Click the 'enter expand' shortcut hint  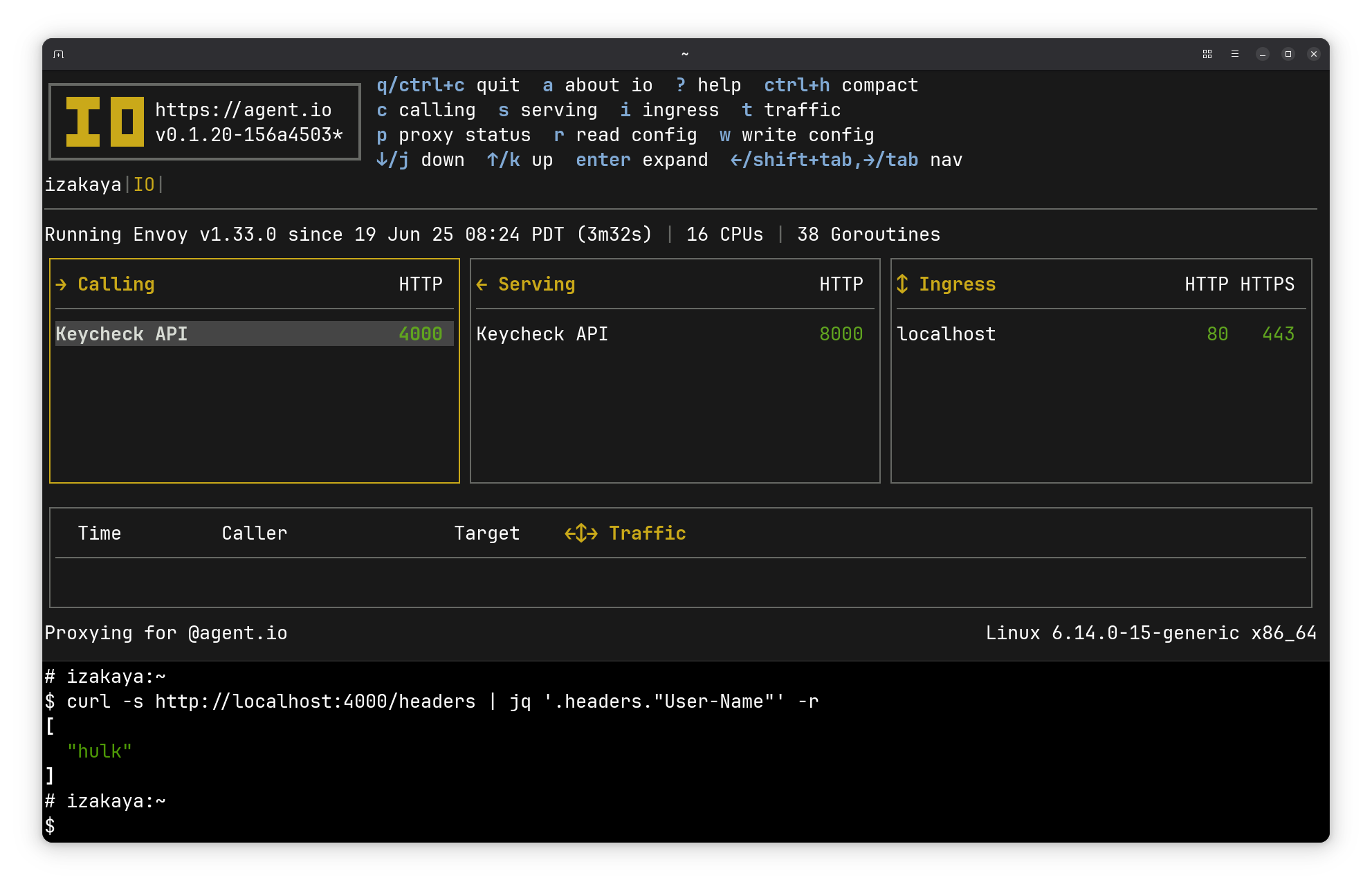[642, 160]
